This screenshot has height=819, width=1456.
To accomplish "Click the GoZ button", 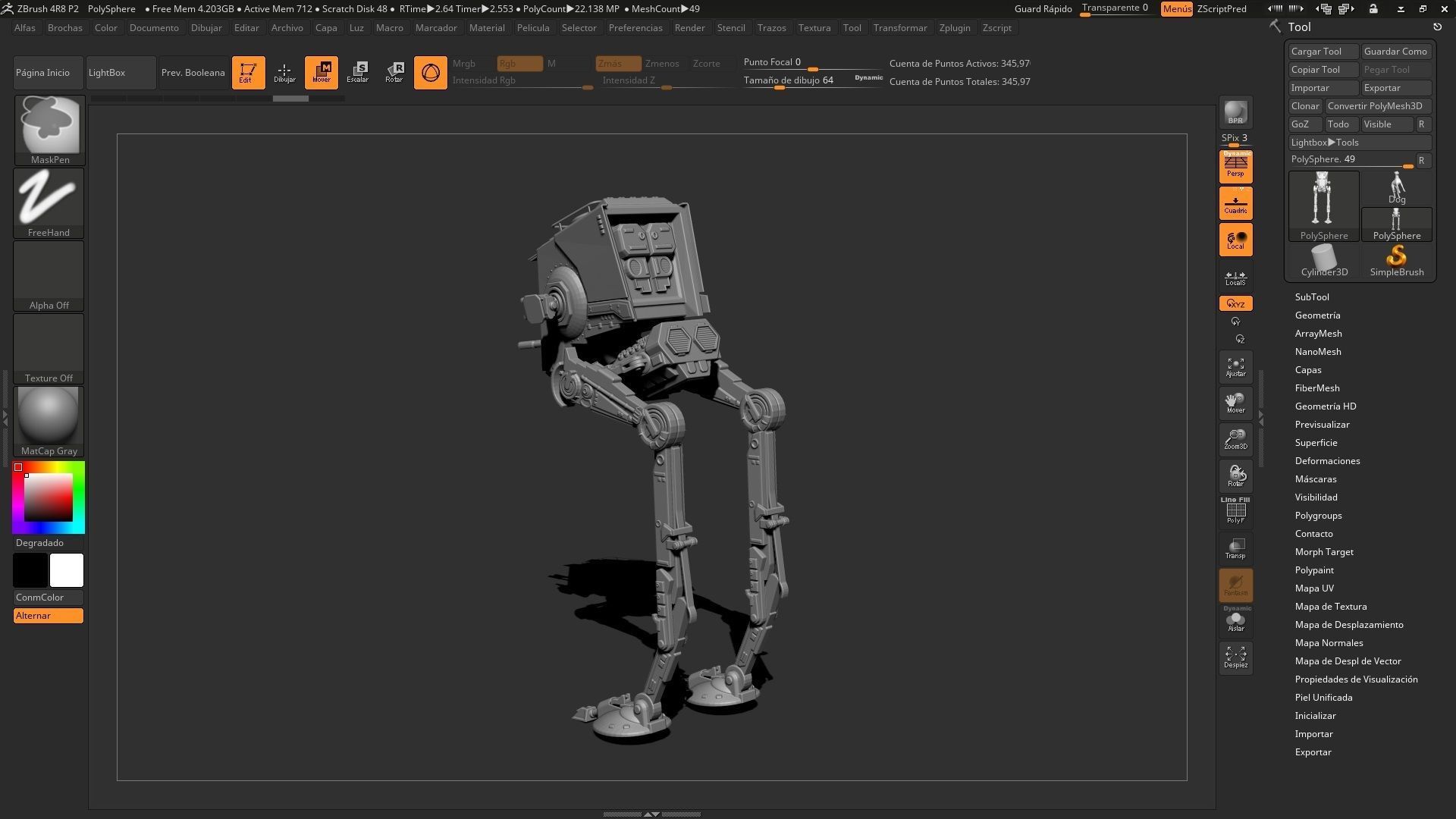I will tap(1305, 124).
